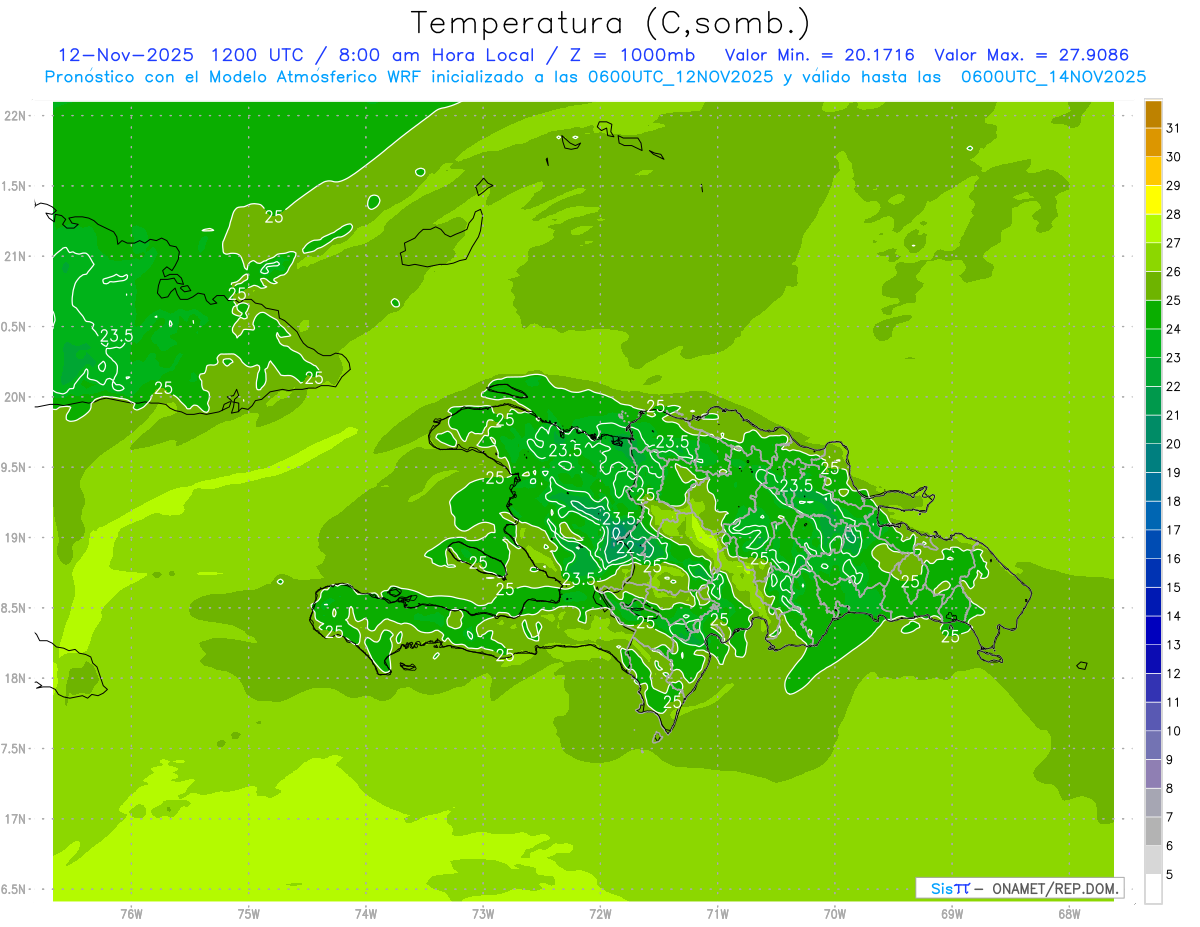
Task: Click the '71W' longitude axis label
Action: coord(717,914)
